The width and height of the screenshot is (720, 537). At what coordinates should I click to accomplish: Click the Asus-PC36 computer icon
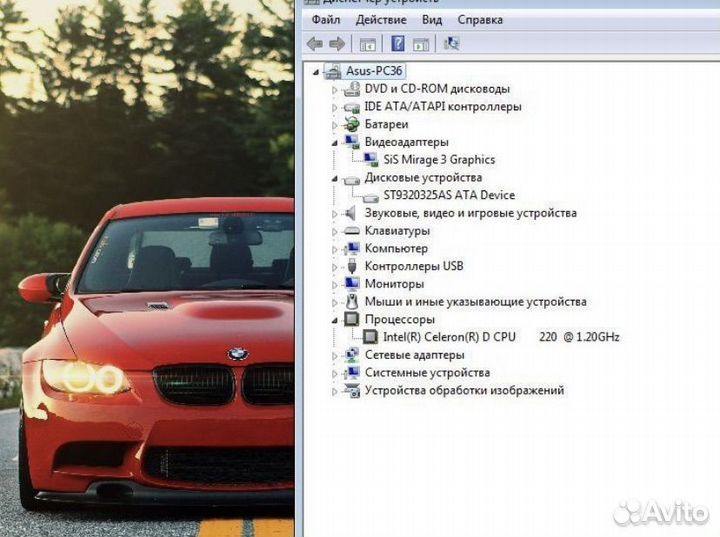tap(333, 71)
